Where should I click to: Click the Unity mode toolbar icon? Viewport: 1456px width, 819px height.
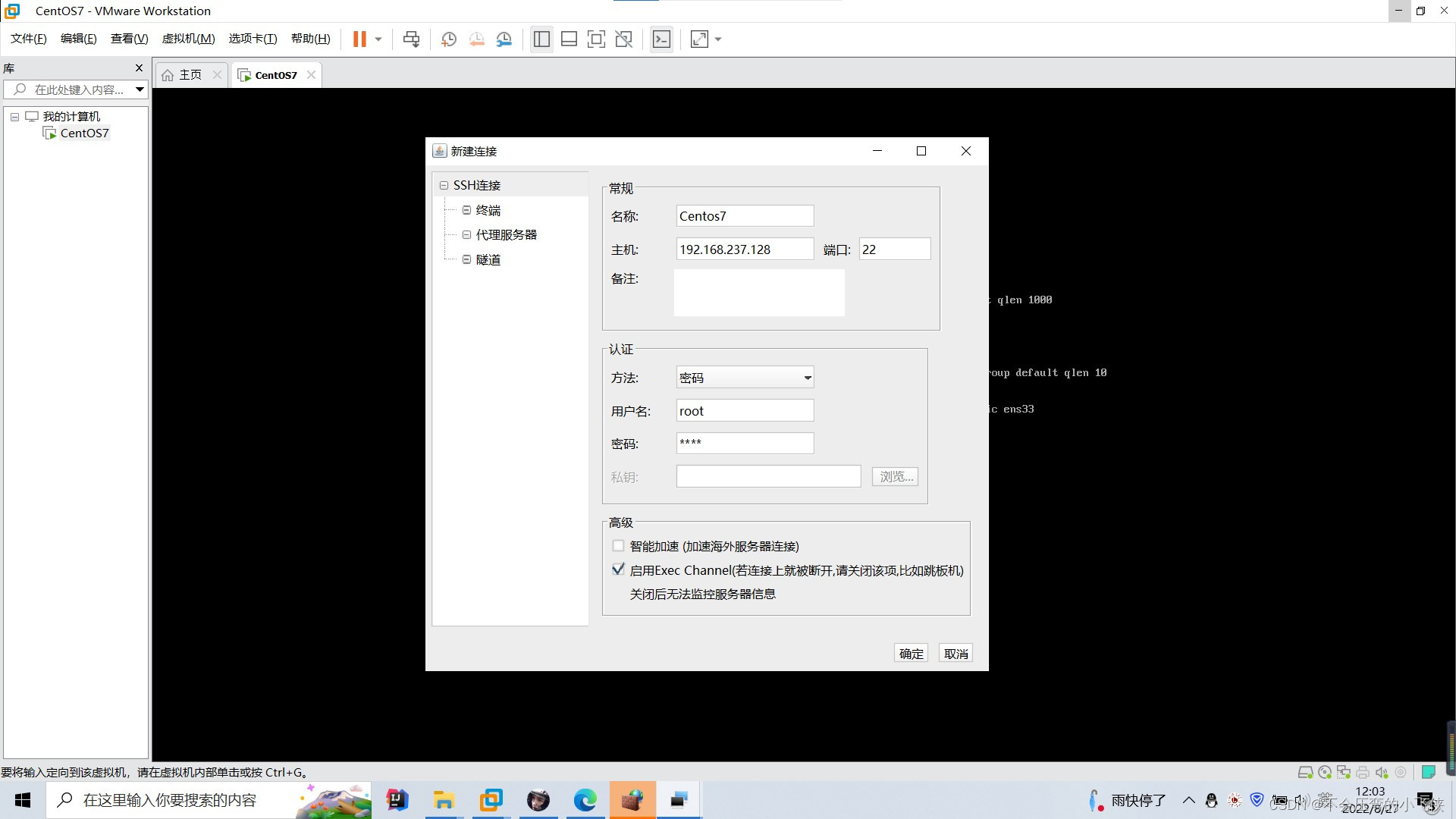(623, 39)
